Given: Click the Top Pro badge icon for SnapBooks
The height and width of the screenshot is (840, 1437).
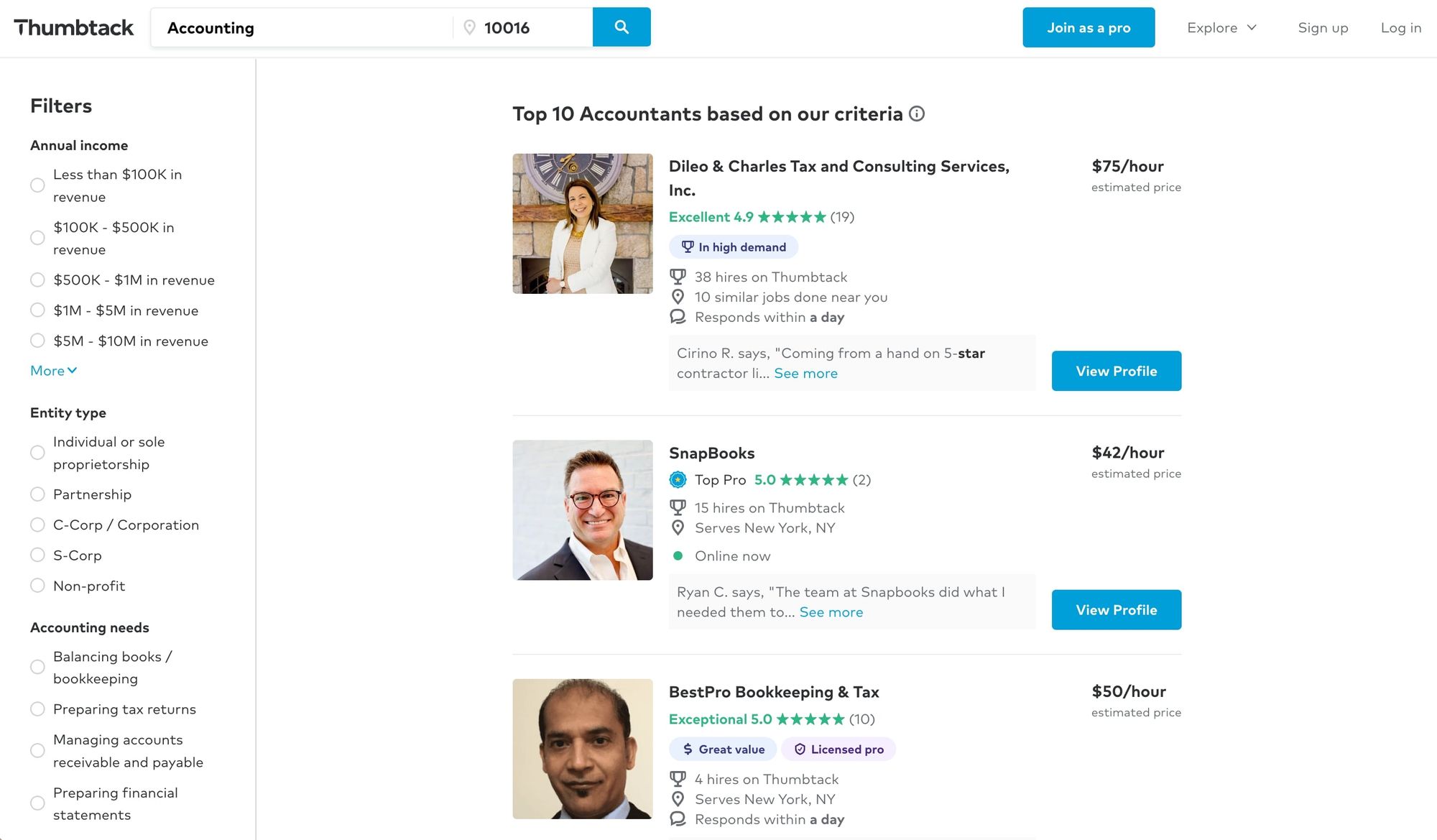Looking at the screenshot, I should (678, 479).
